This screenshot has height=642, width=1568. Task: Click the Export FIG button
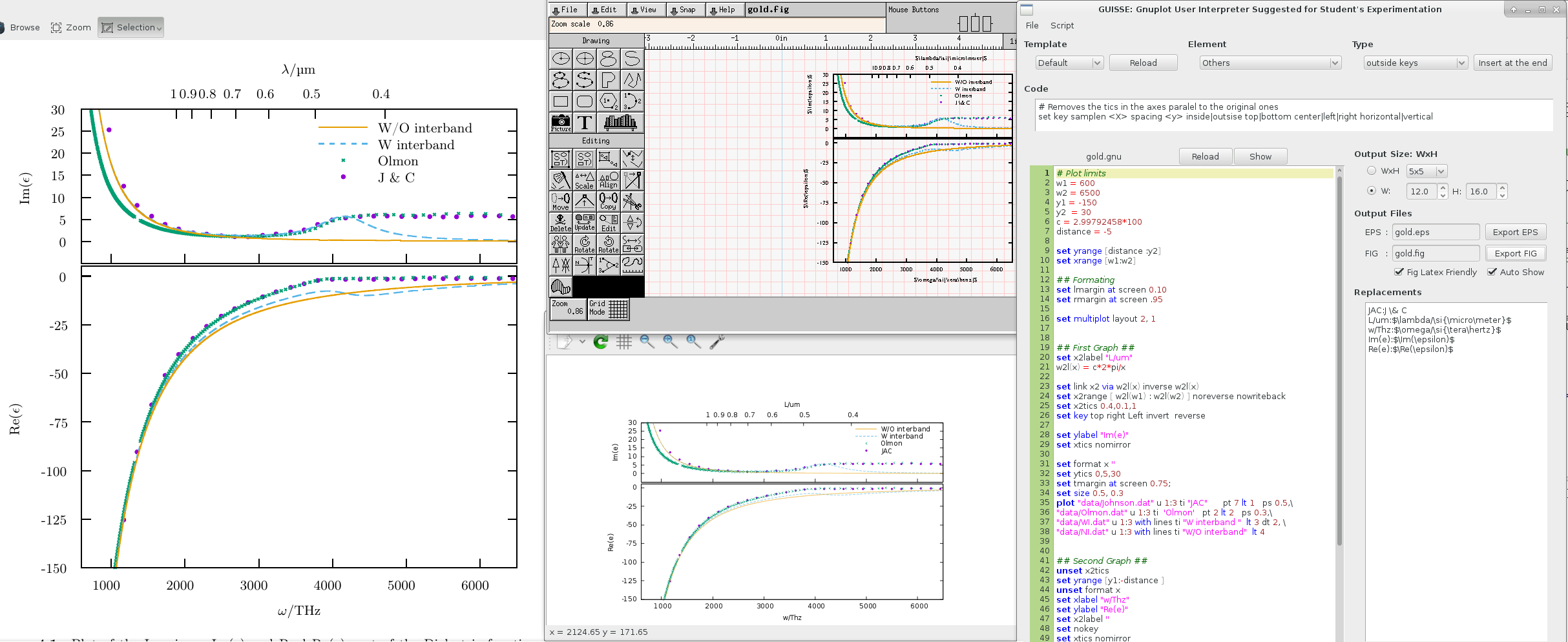click(x=1515, y=253)
